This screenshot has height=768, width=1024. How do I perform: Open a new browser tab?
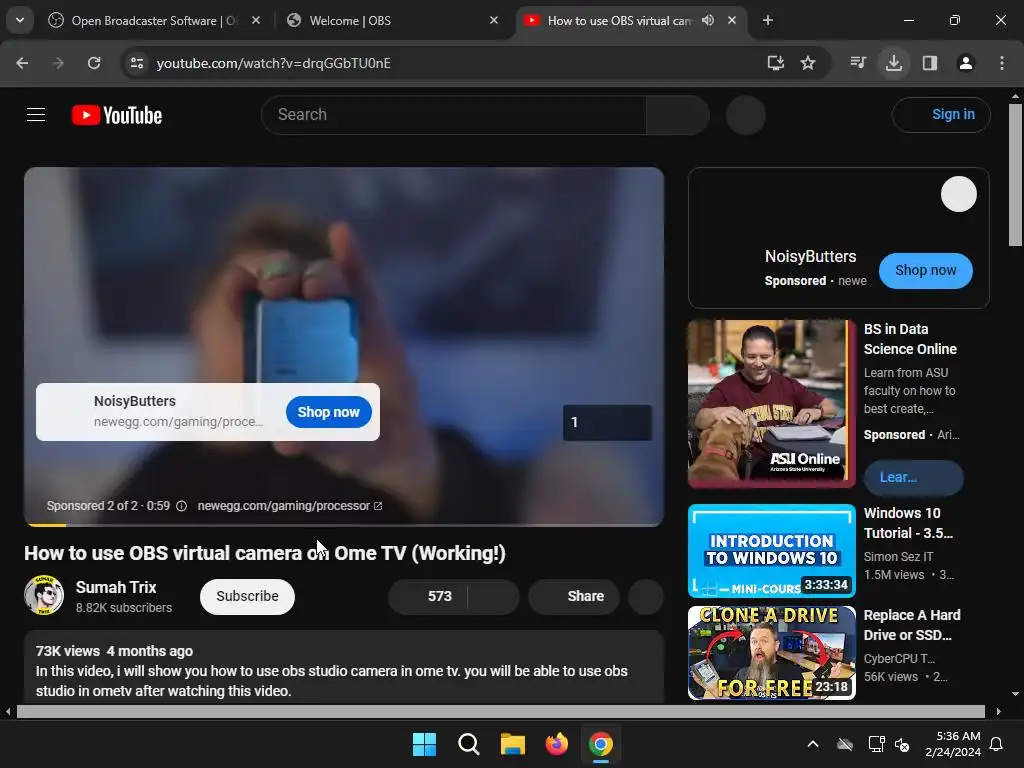point(768,20)
